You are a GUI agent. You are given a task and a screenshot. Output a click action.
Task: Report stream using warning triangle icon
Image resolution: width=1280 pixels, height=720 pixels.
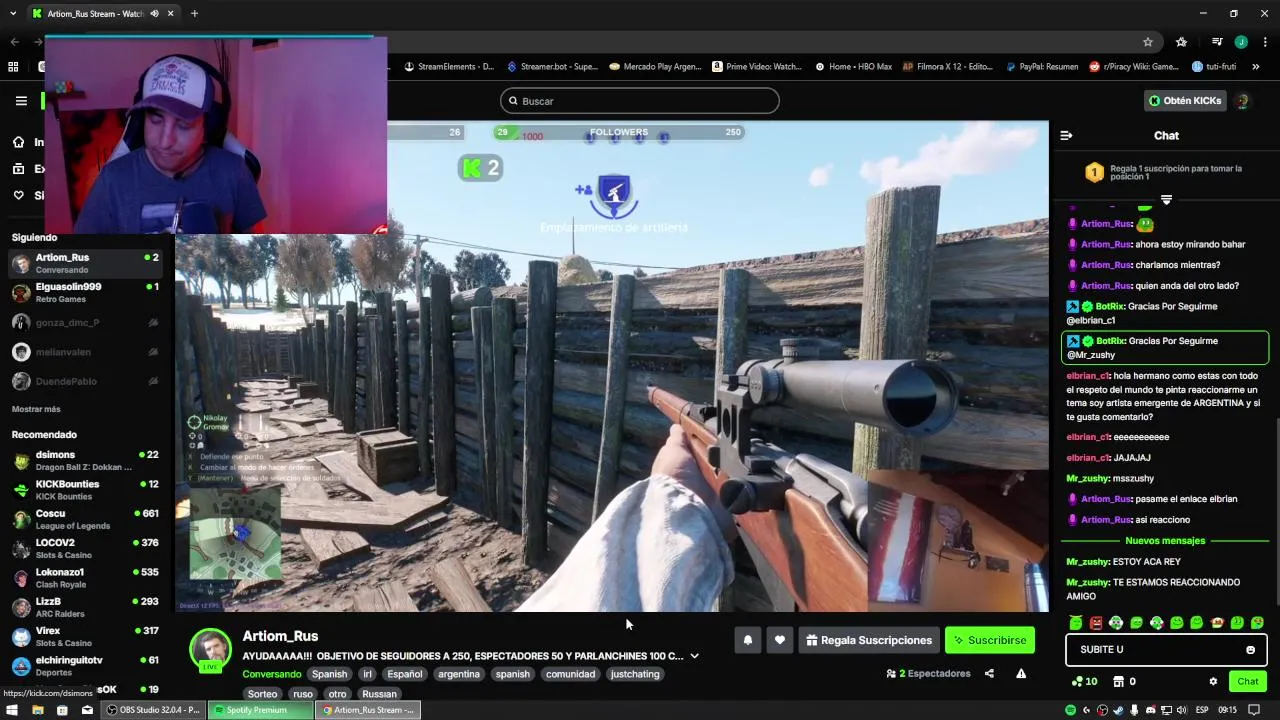(x=1021, y=674)
